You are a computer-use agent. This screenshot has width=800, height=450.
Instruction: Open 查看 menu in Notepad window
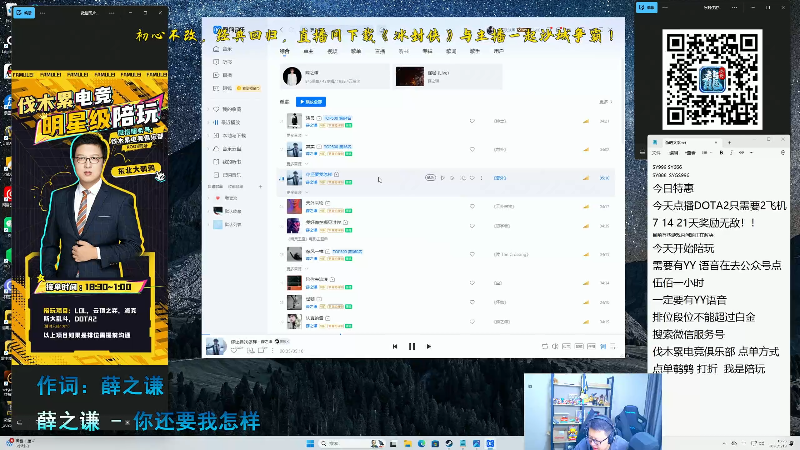tap(690, 153)
